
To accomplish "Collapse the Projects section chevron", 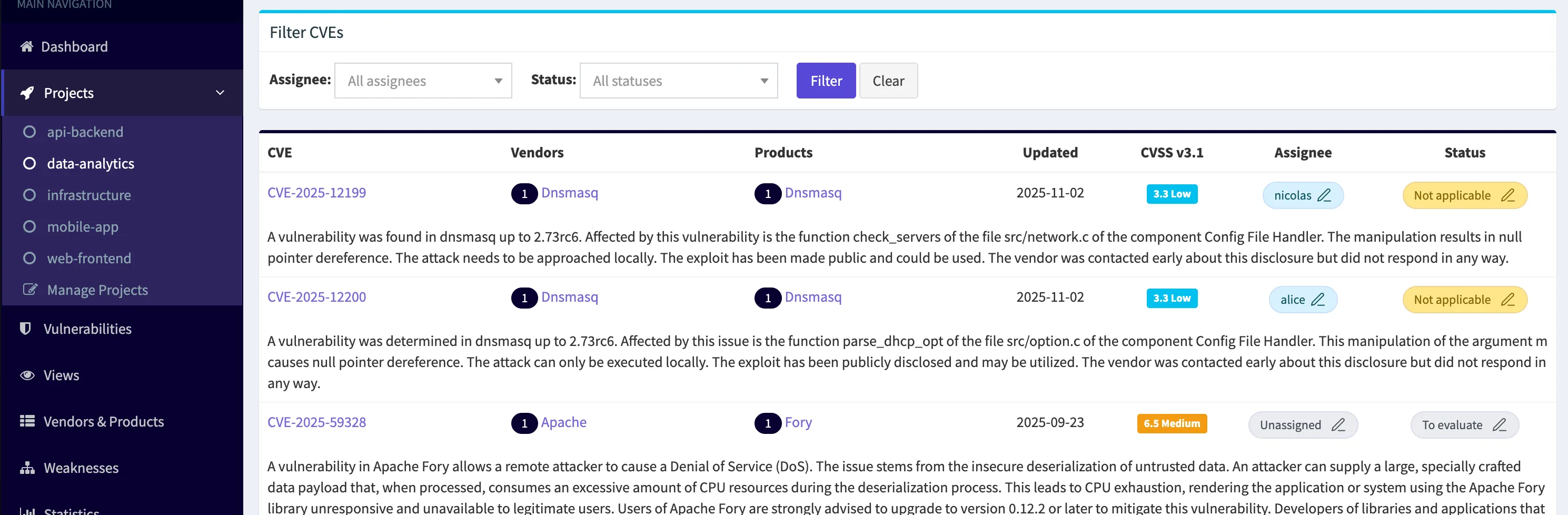I will [x=220, y=93].
